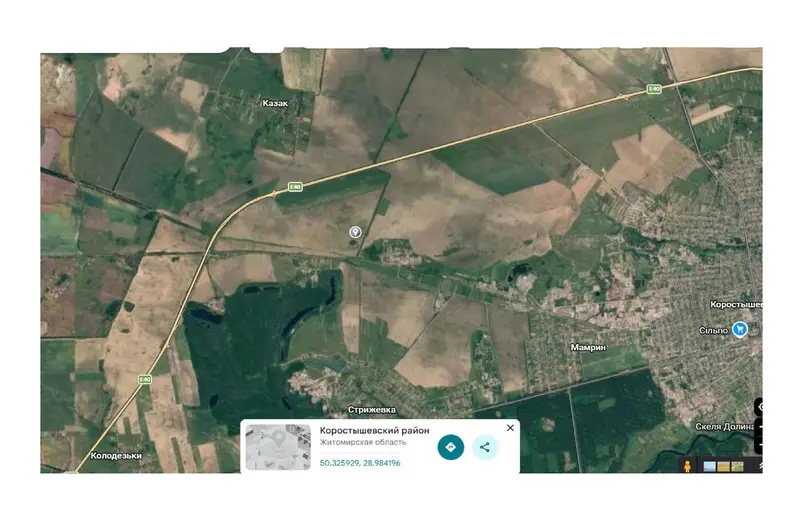
Task: Select the green terrain imagery thumbnail
Action: (x=737, y=466)
